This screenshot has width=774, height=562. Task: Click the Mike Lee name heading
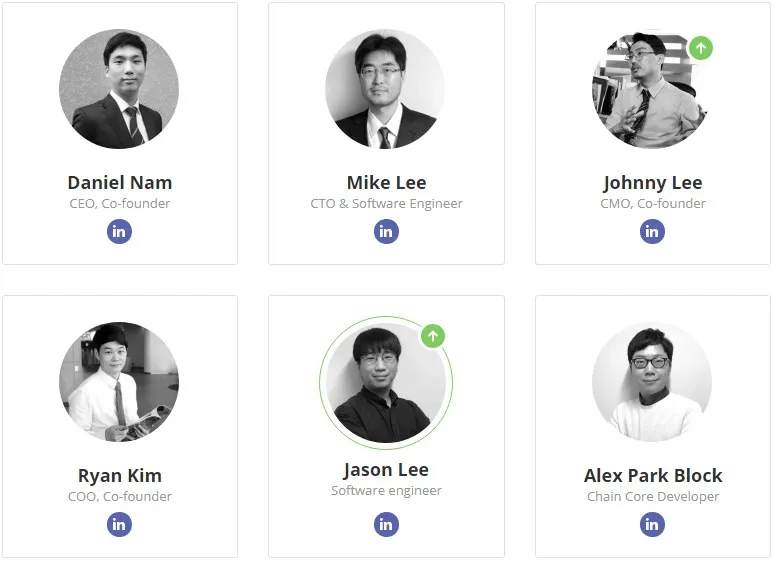click(387, 183)
